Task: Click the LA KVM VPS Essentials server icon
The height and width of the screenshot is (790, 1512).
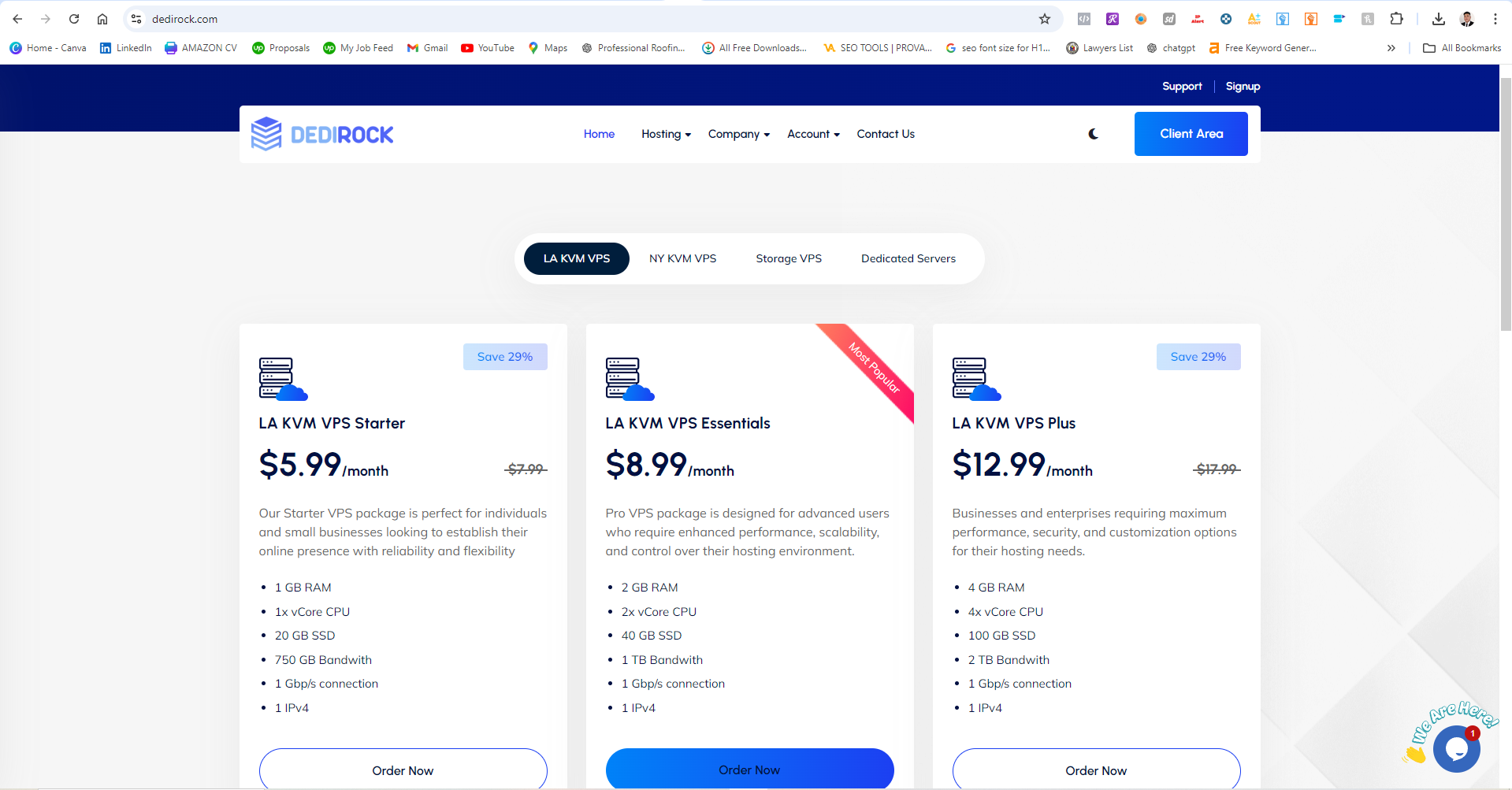Action: 630,379
